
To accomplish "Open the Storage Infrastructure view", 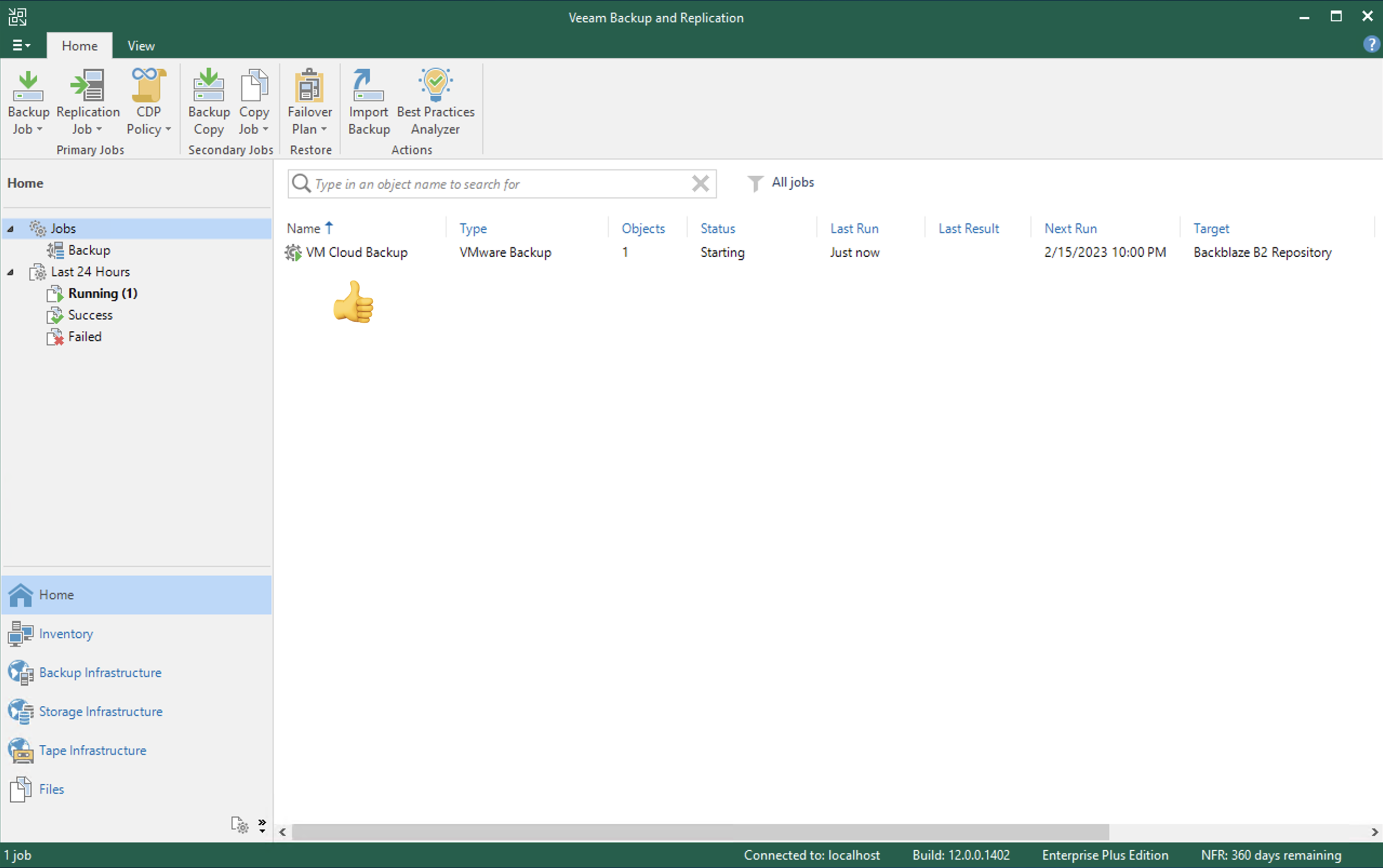I will coord(137,712).
